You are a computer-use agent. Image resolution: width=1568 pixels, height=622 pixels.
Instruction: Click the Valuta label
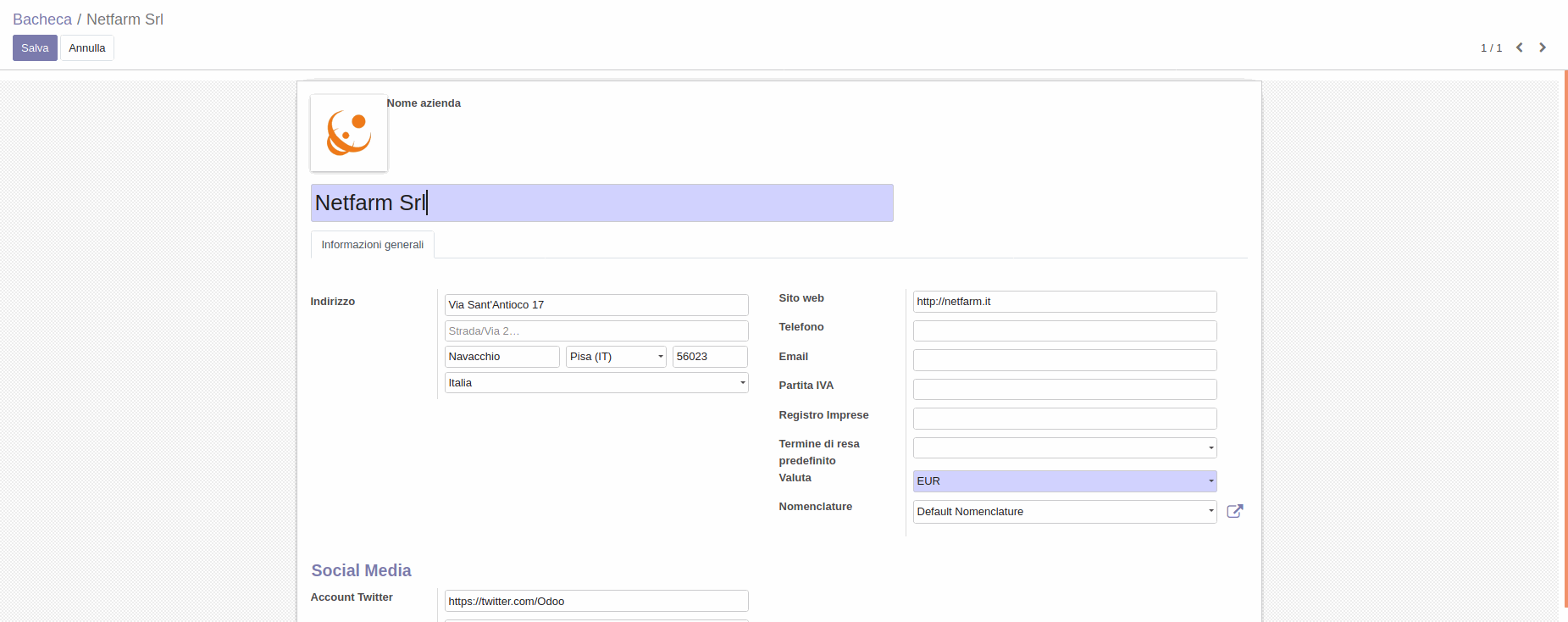click(795, 478)
